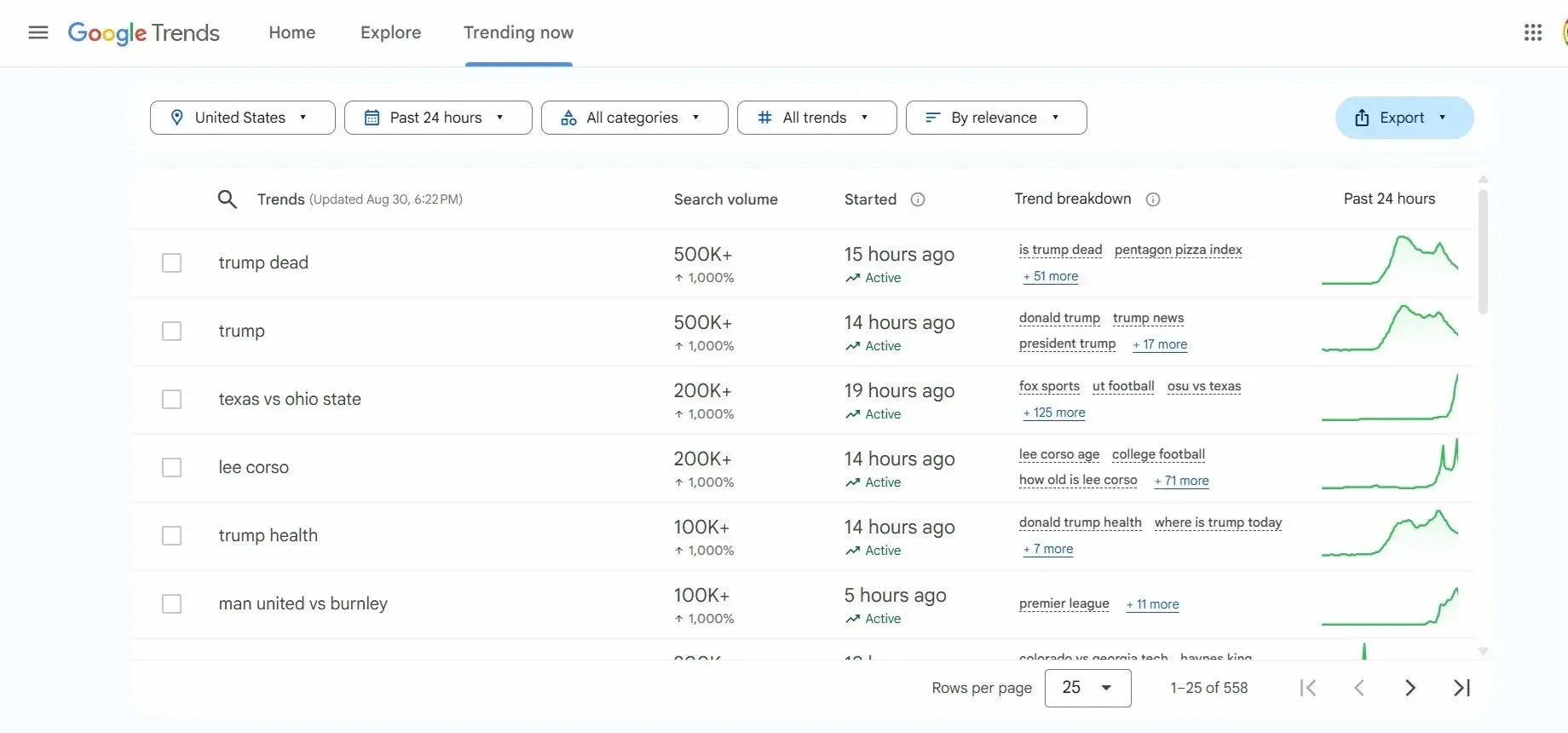Open the Google apps grid
The height and width of the screenshot is (733, 1568).
click(1533, 32)
